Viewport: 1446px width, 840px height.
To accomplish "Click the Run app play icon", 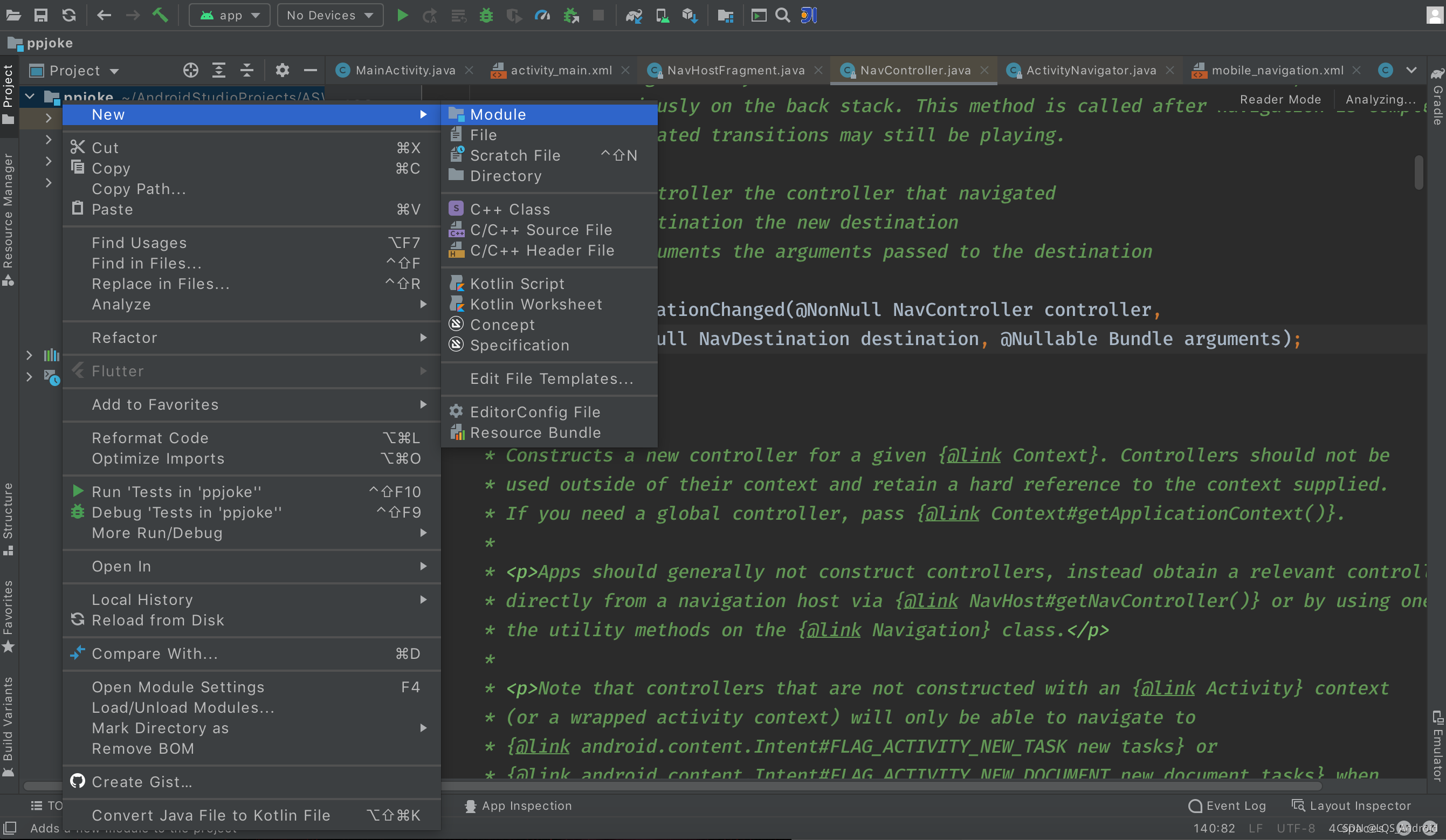I will click(x=402, y=16).
